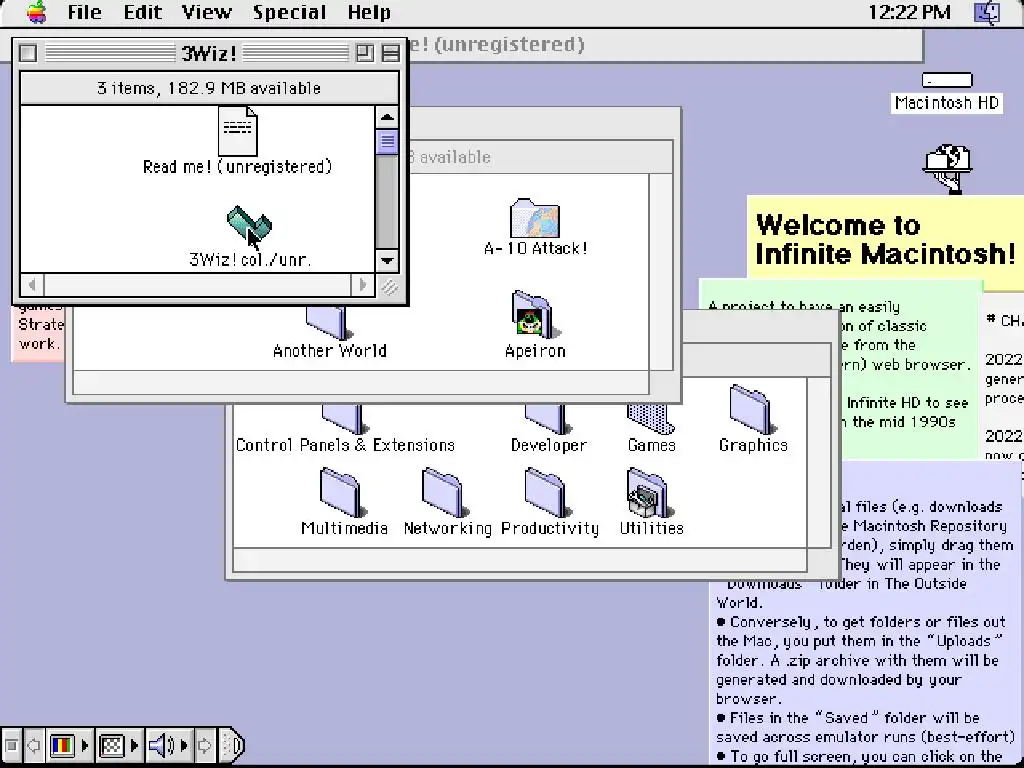The width and height of the screenshot is (1024, 768).
Task: Toggle the 3Wiz! window collapse box
Action: 391,53
